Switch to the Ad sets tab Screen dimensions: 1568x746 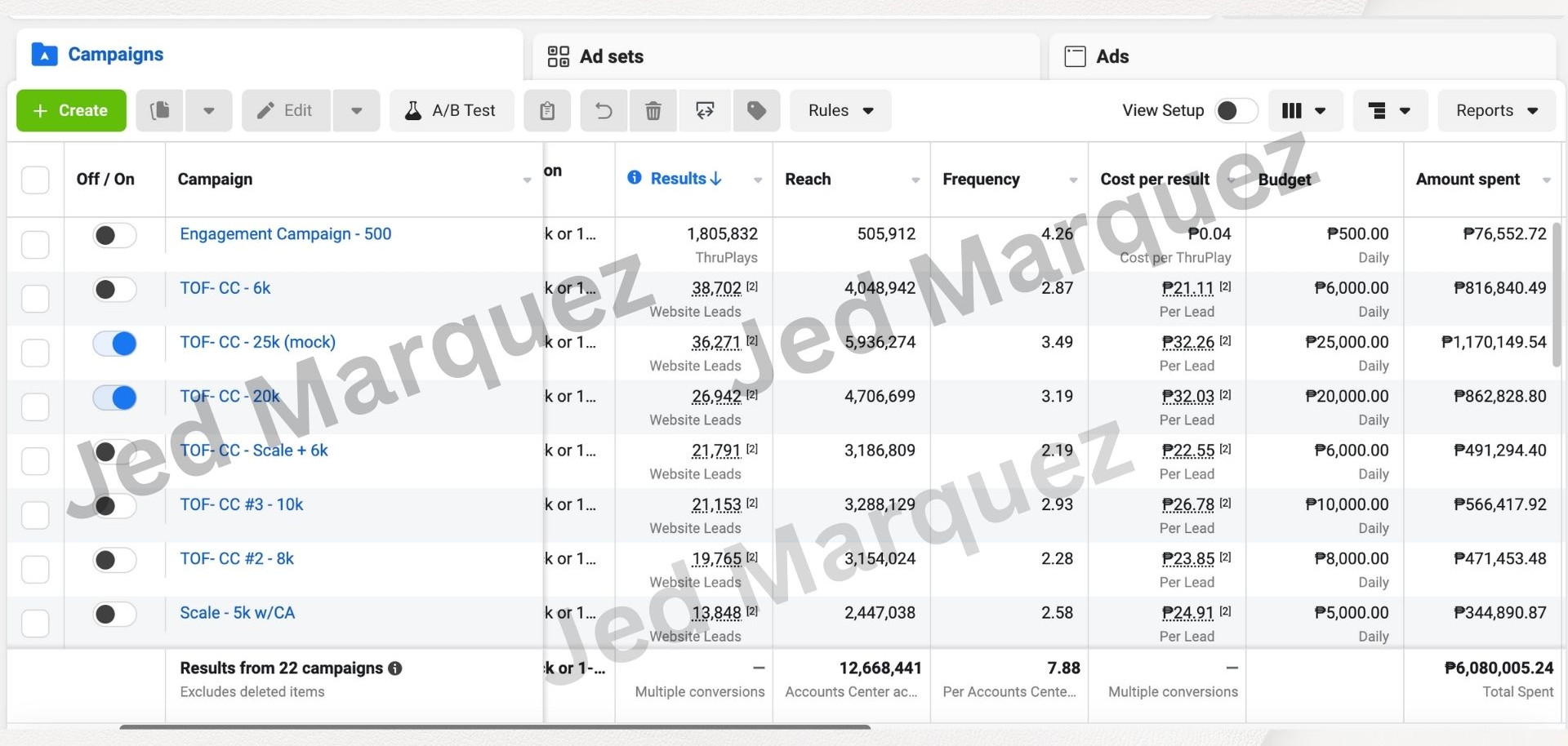611,56
